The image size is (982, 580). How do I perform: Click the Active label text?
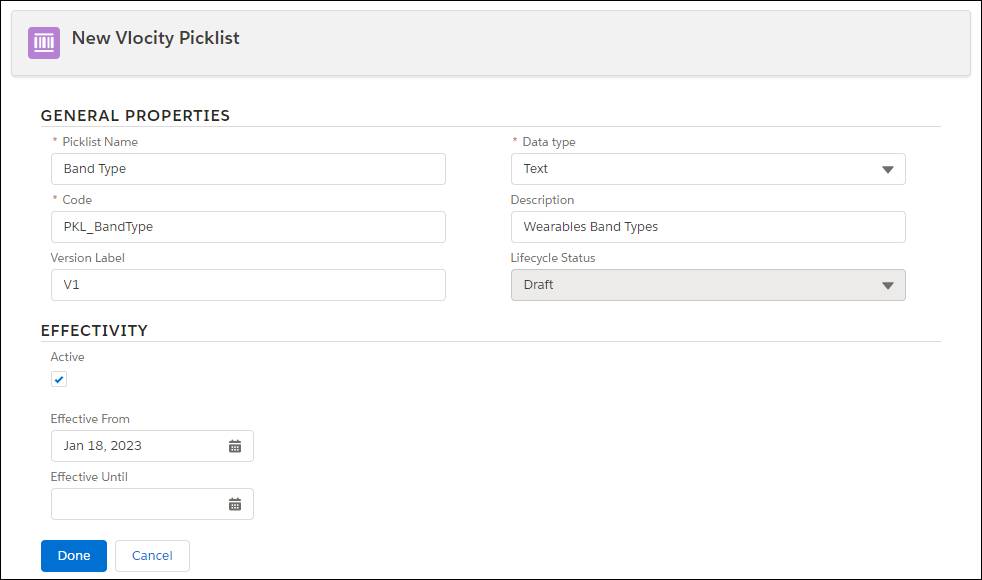tap(68, 357)
